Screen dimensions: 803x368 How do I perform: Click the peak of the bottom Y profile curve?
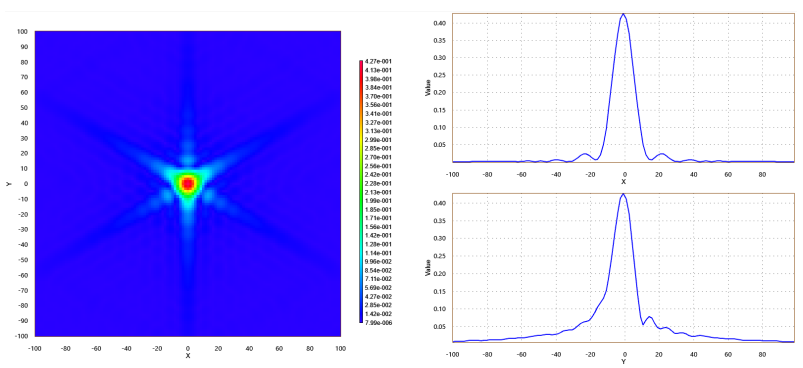point(623,194)
